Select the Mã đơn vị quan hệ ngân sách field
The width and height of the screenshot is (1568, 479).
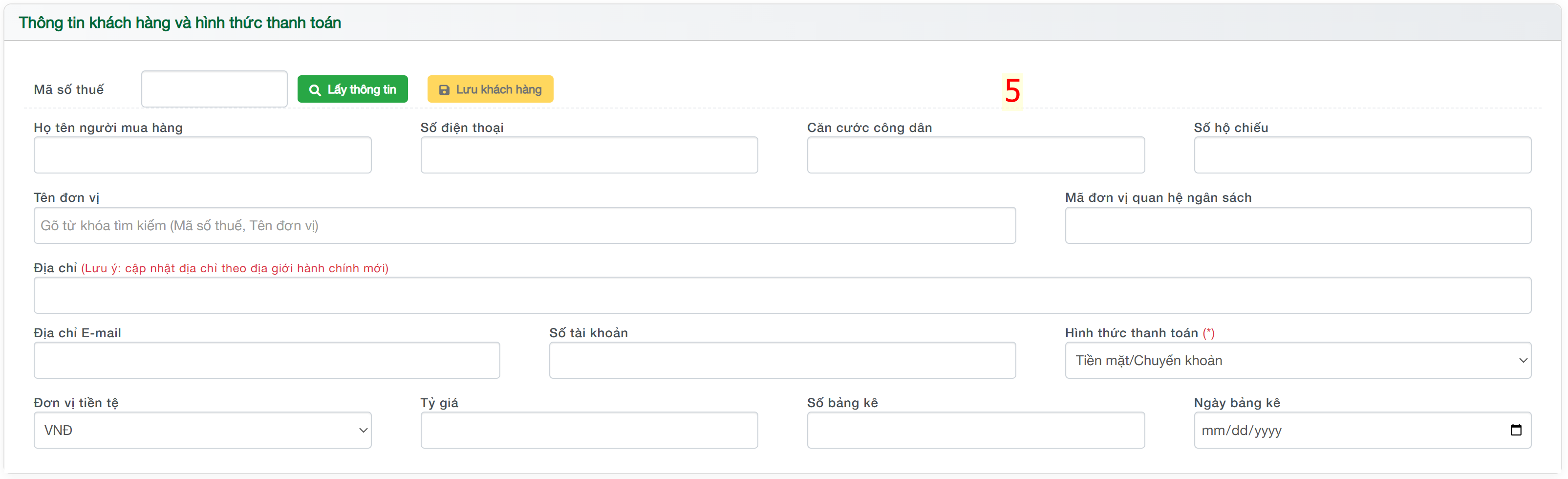(1297, 225)
